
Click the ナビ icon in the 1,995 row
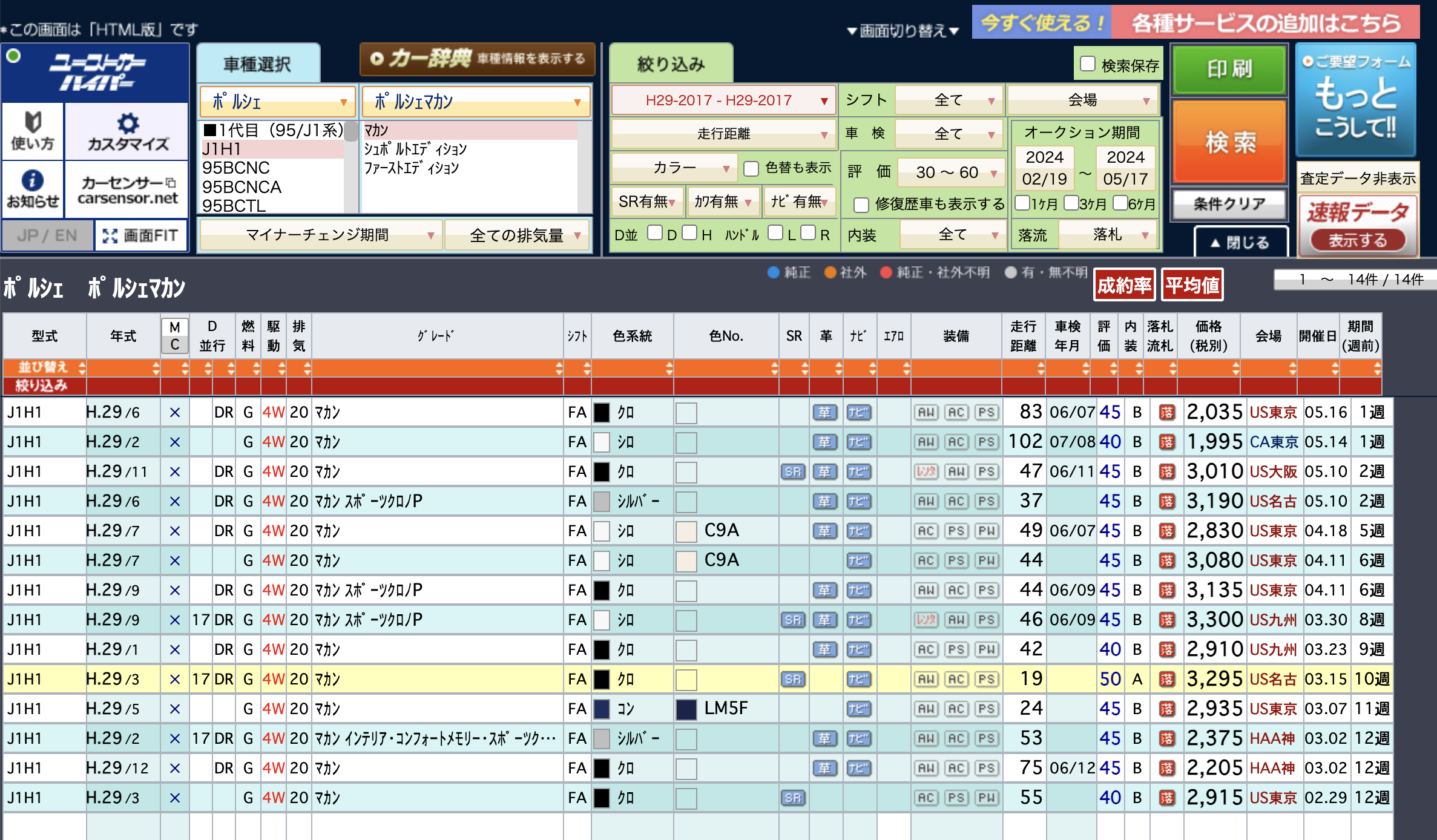858,442
